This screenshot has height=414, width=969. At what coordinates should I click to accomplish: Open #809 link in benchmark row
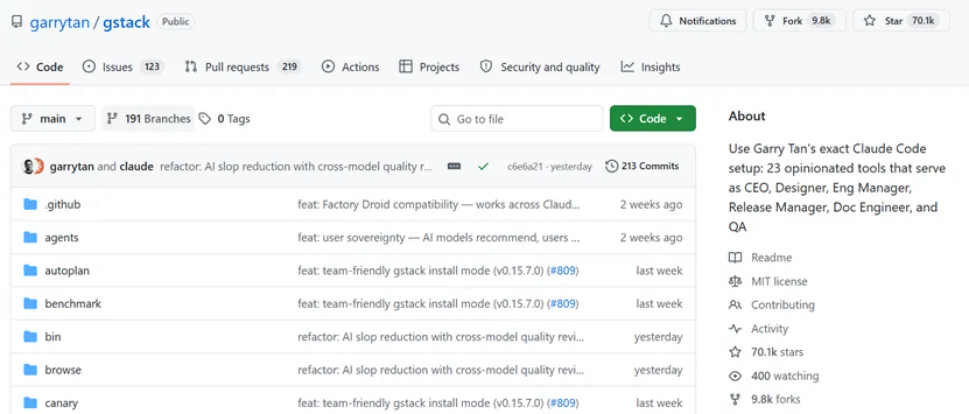pyautogui.click(x=562, y=303)
